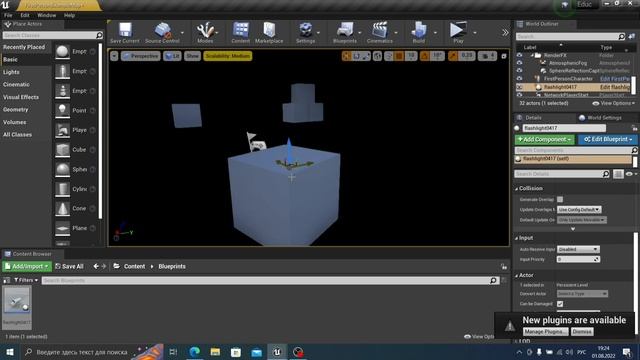Click the Manage Plugins button

545,331
